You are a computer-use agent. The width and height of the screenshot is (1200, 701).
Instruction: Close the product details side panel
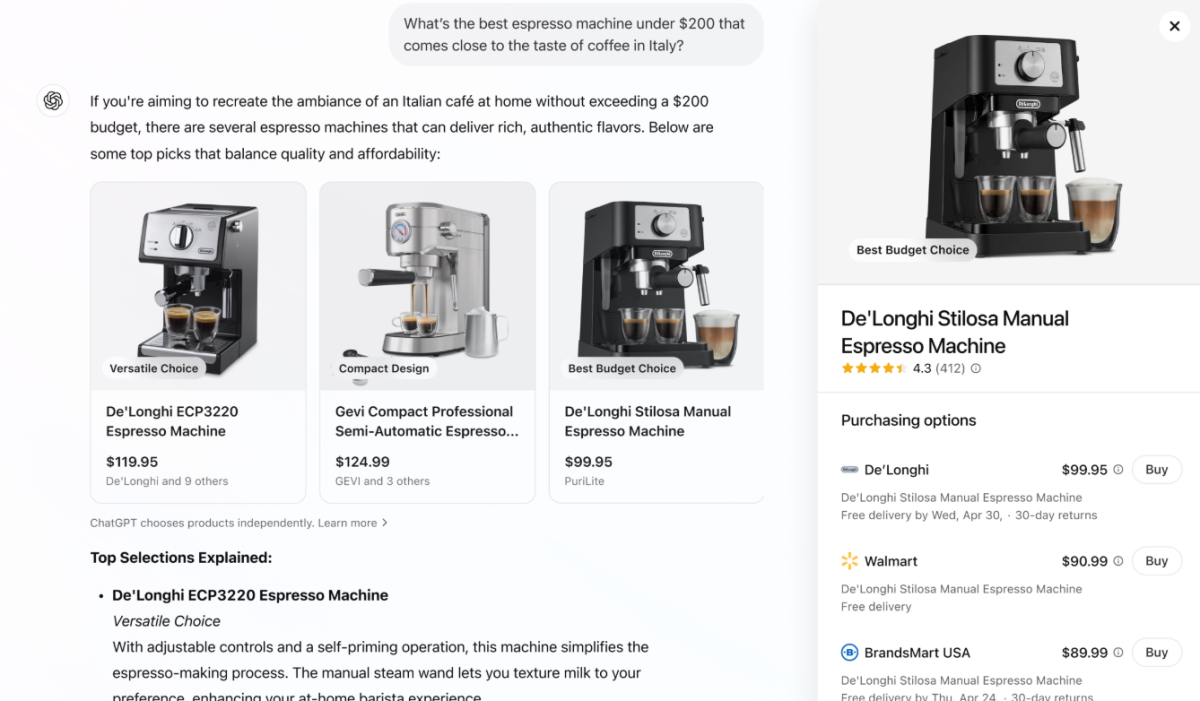pyautogui.click(x=1175, y=27)
